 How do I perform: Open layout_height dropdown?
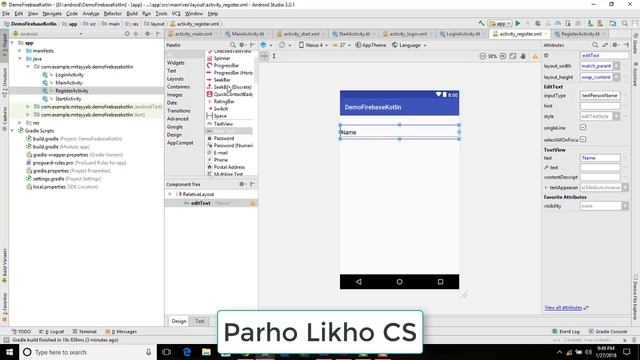click(616, 77)
